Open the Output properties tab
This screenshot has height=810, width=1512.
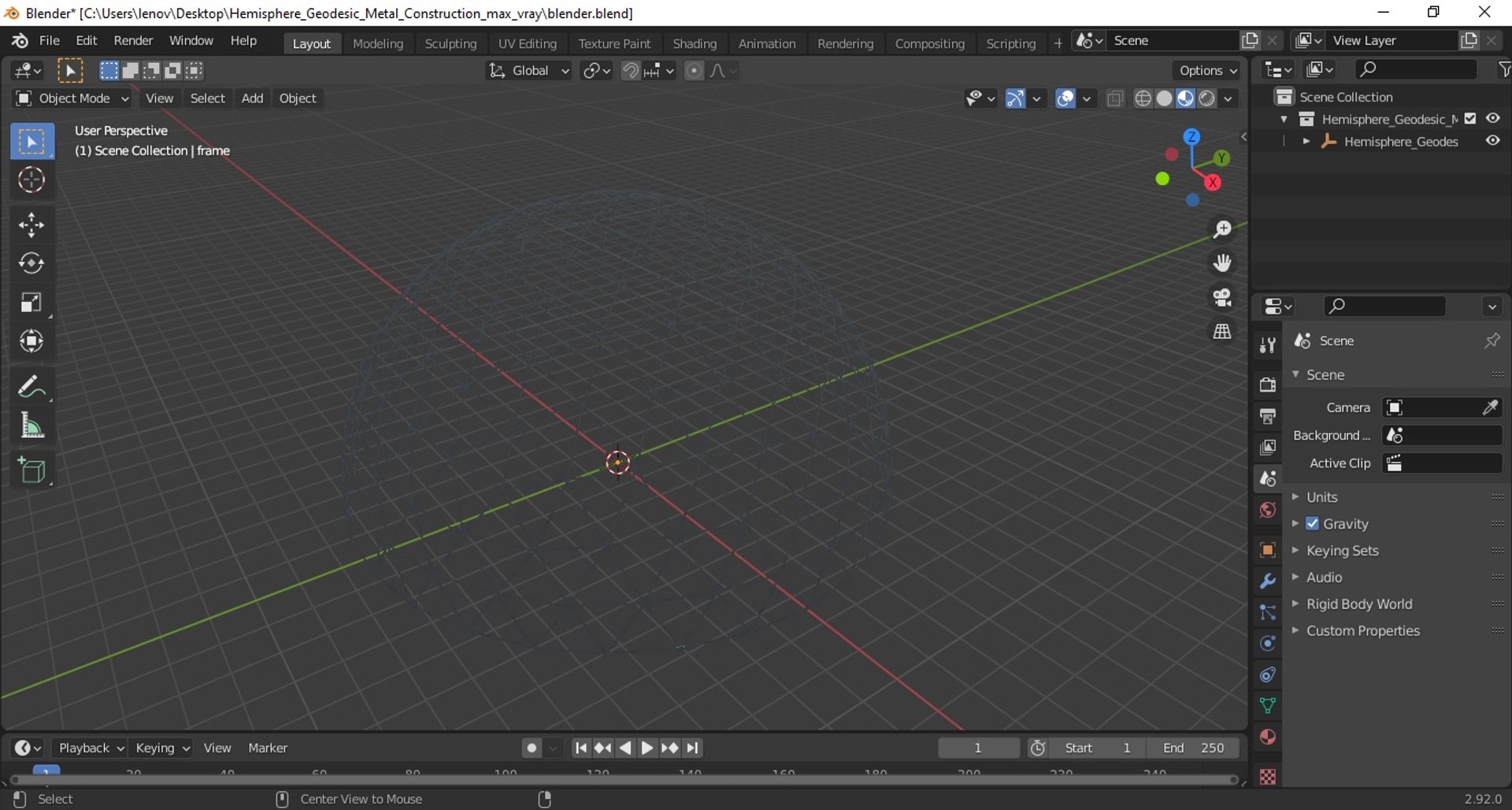pos(1267,416)
